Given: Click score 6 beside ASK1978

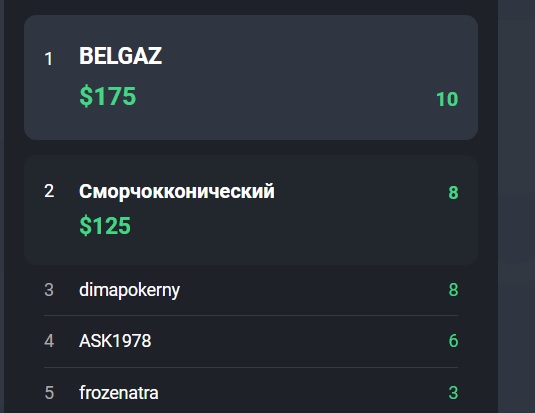Looking at the screenshot, I should (453, 341).
